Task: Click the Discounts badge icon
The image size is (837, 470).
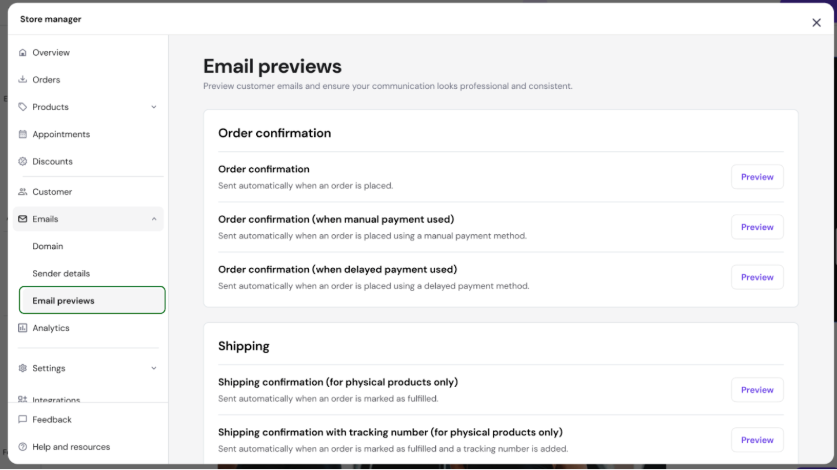Action: (23, 161)
